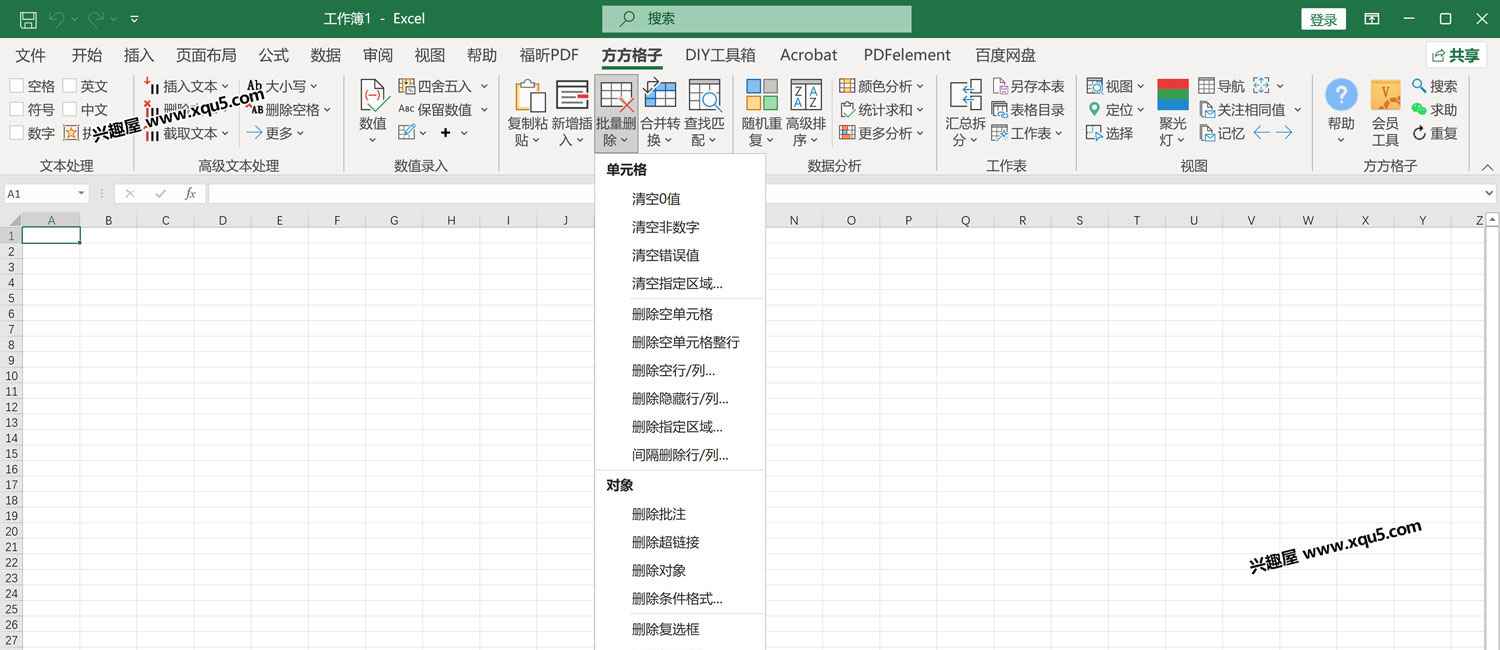
Task: Click the 选择 tool in 视图 group
Action: coord(1111,133)
